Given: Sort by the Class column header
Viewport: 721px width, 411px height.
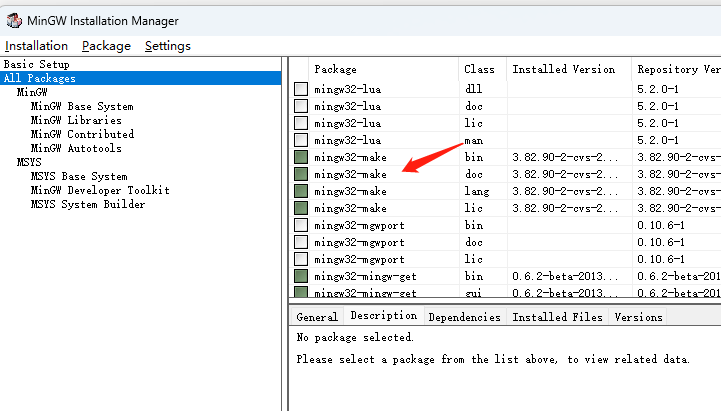Looking at the screenshot, I should pos(482,69).
